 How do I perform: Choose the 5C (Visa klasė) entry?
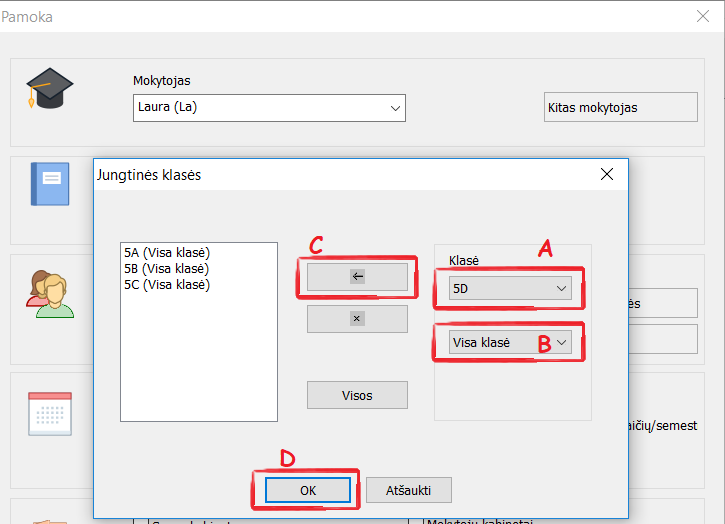pos(167,285)
